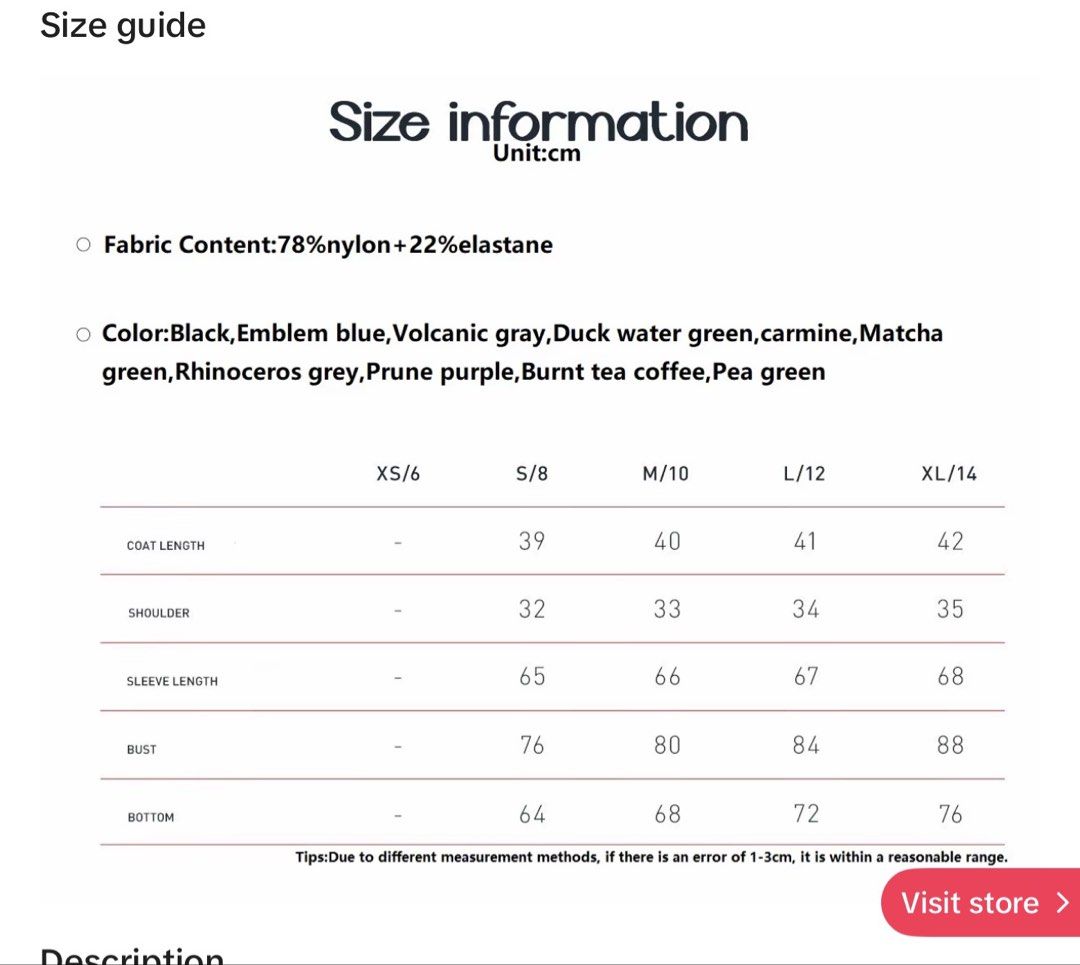Select the XL/14 size column header
The image size is (1080, 965).
click(x=949, y=474)
